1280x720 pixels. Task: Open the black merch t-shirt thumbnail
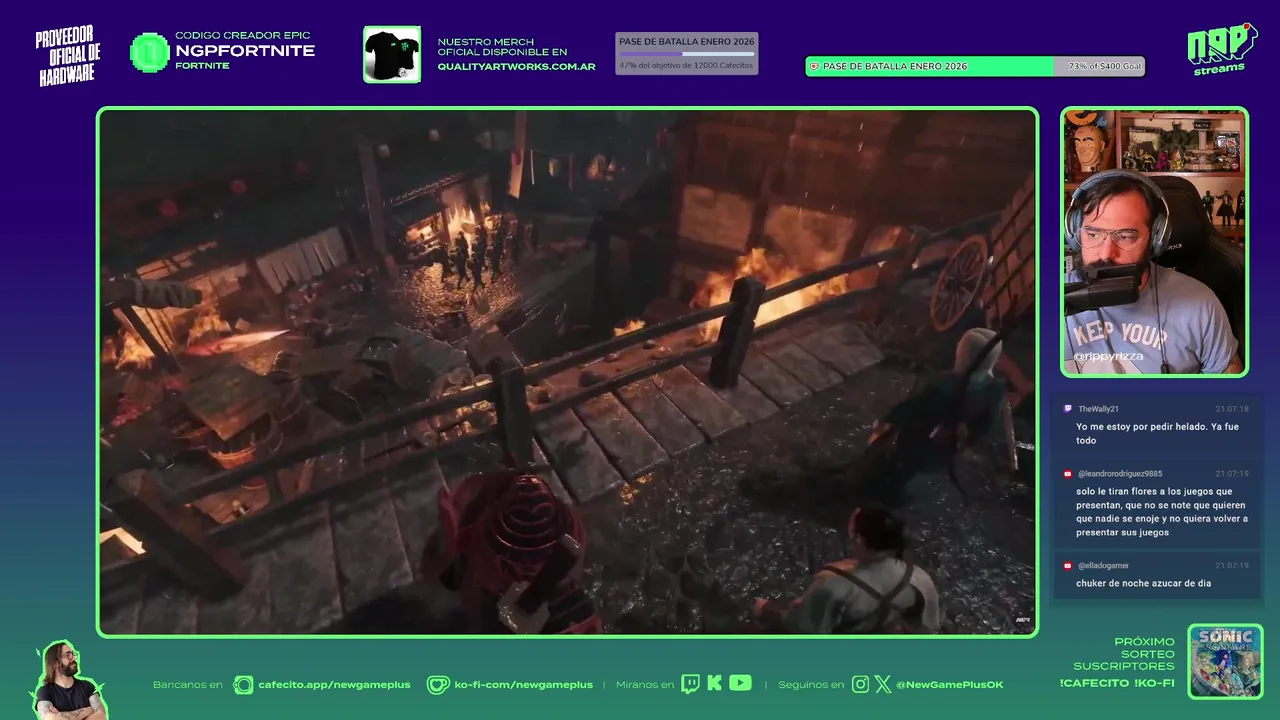click(392, 54)
